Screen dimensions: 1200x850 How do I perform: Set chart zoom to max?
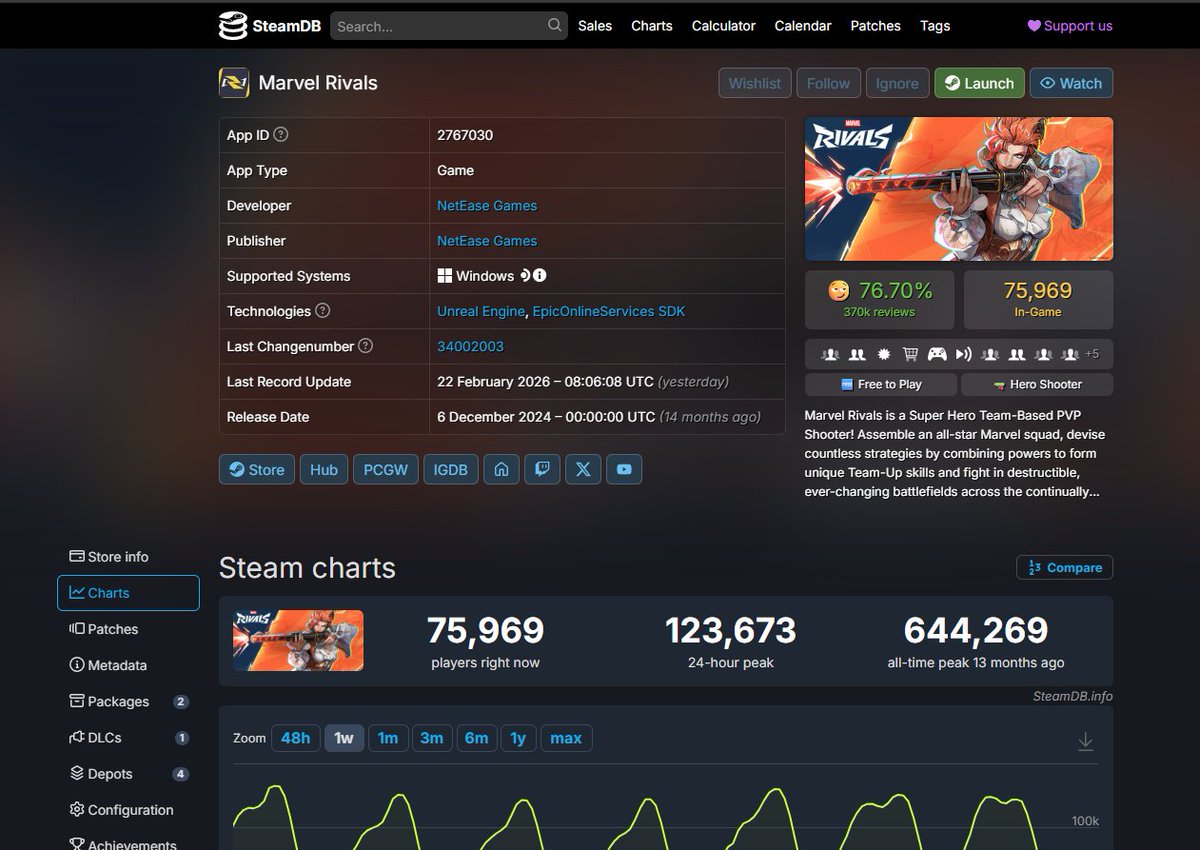coord(566,738)
